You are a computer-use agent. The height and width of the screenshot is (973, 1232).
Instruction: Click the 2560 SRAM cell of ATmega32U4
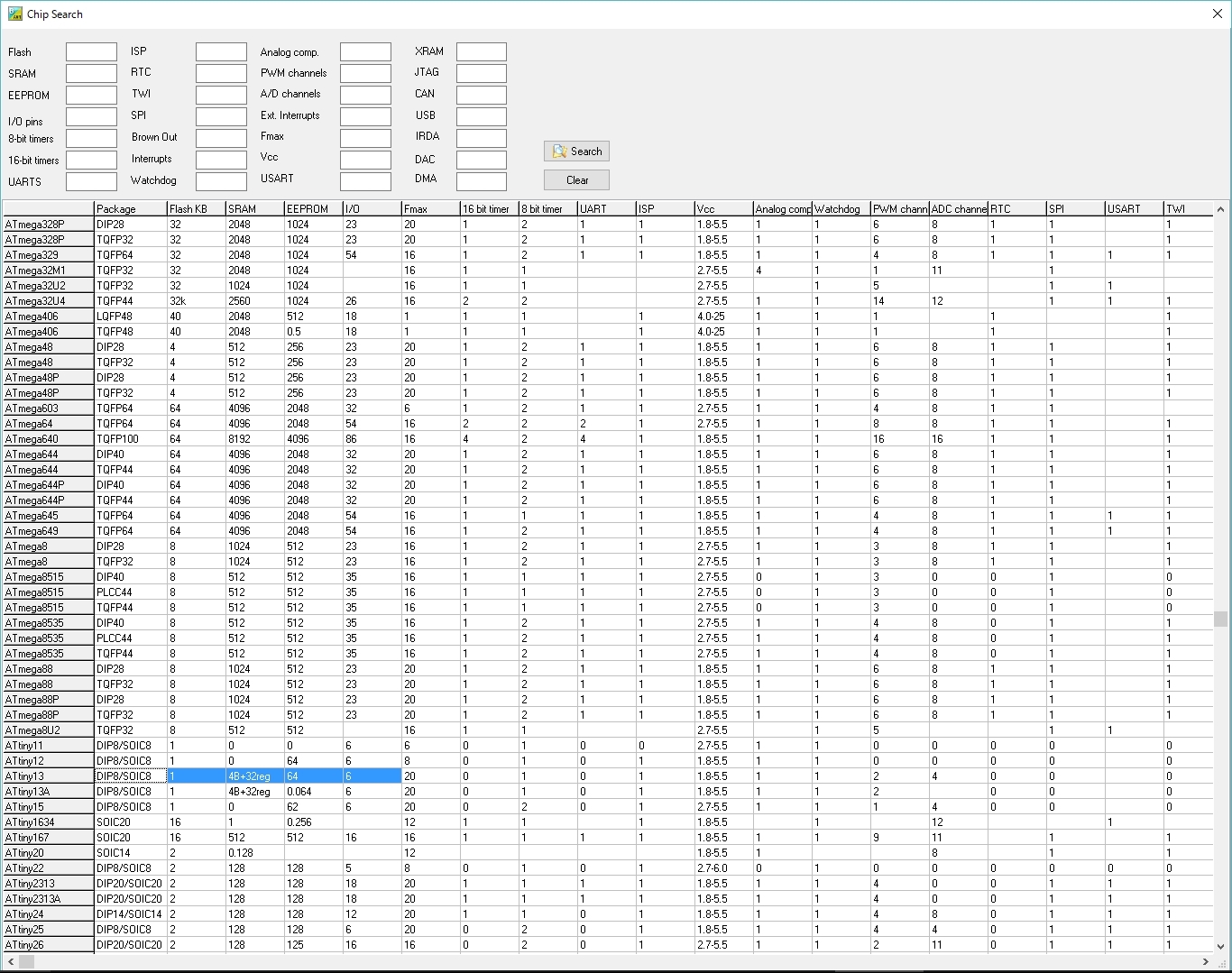point(254,301)
